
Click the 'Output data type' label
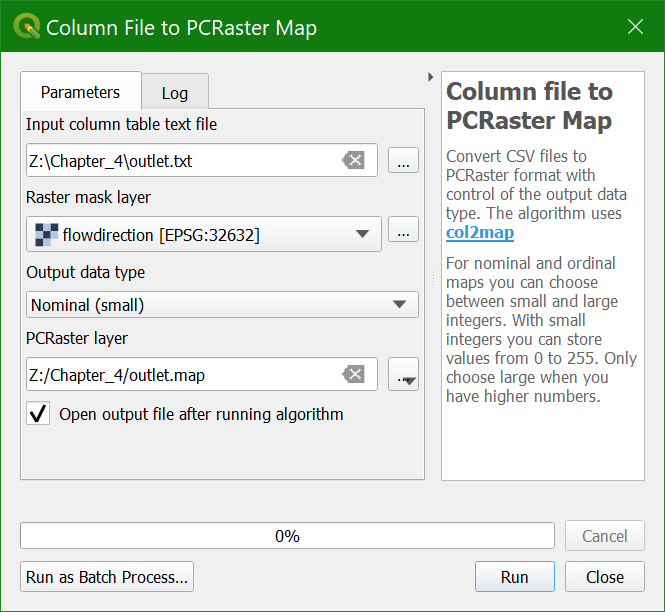(85, 272)
